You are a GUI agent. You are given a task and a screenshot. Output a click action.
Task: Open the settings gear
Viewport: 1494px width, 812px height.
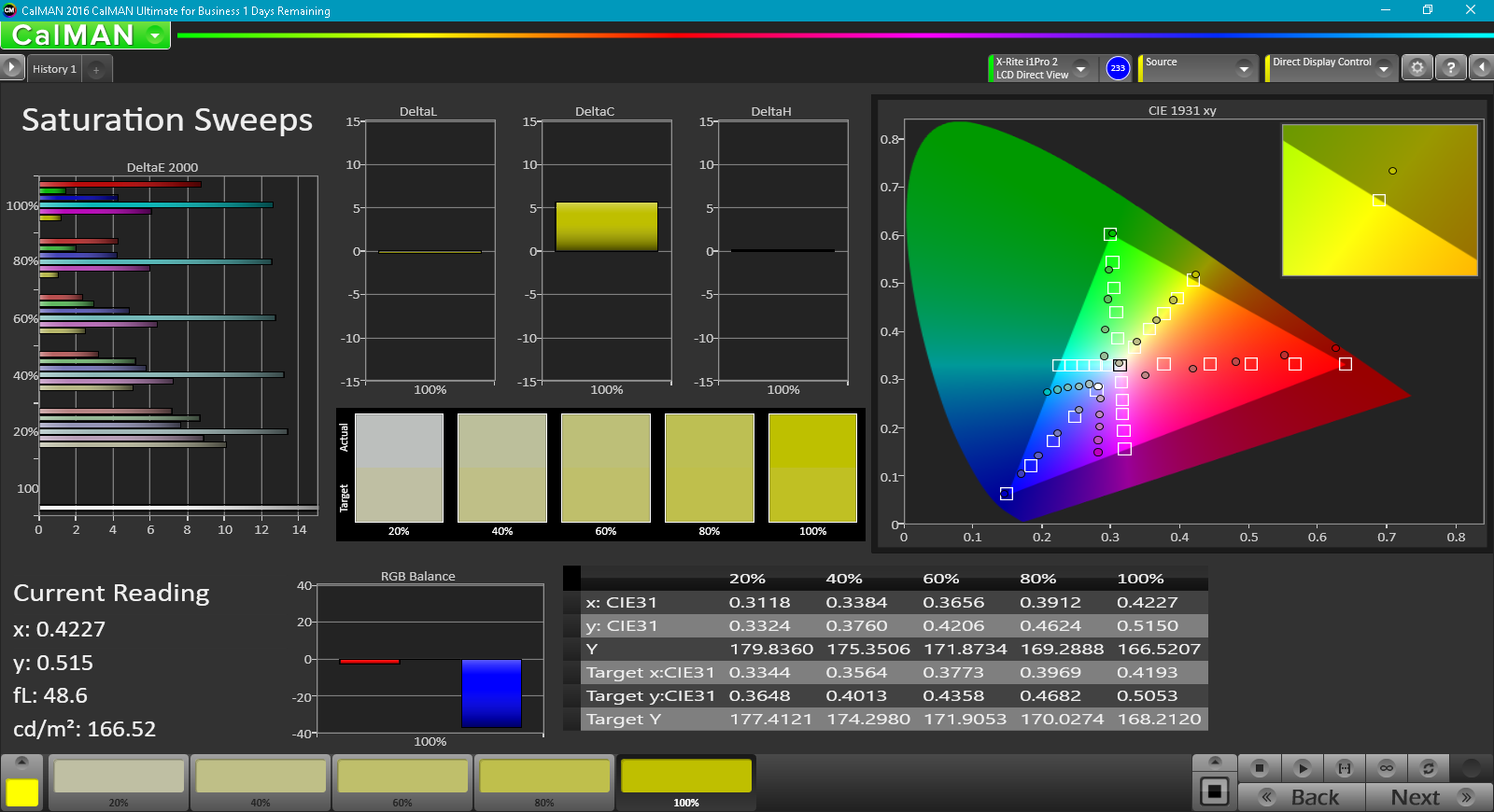click(1417, 68)
